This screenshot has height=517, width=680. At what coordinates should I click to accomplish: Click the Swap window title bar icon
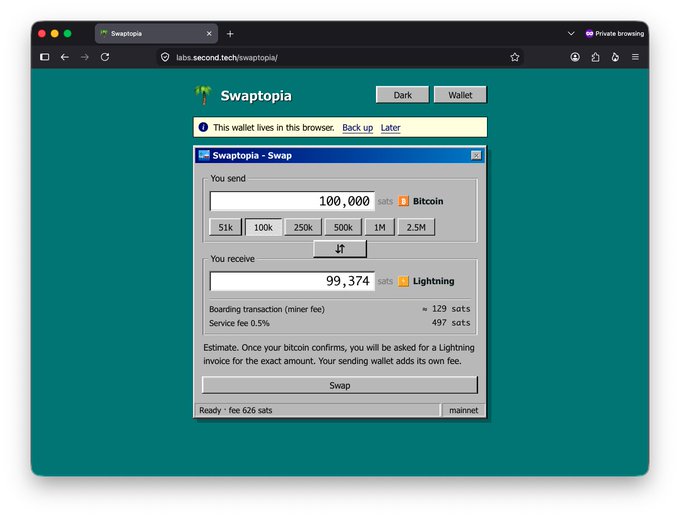(x=204, y=155)
